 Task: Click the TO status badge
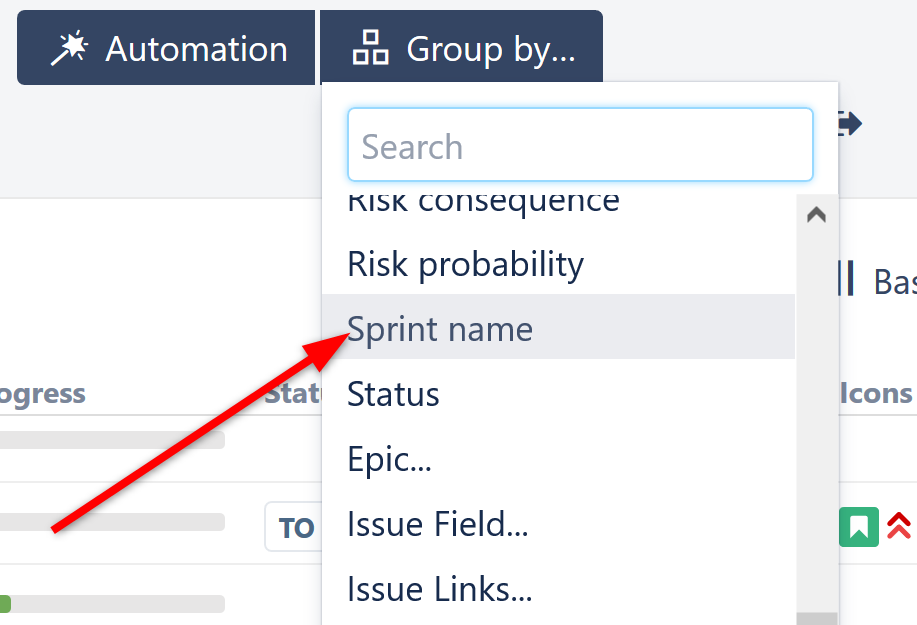(x=295, y=527)
